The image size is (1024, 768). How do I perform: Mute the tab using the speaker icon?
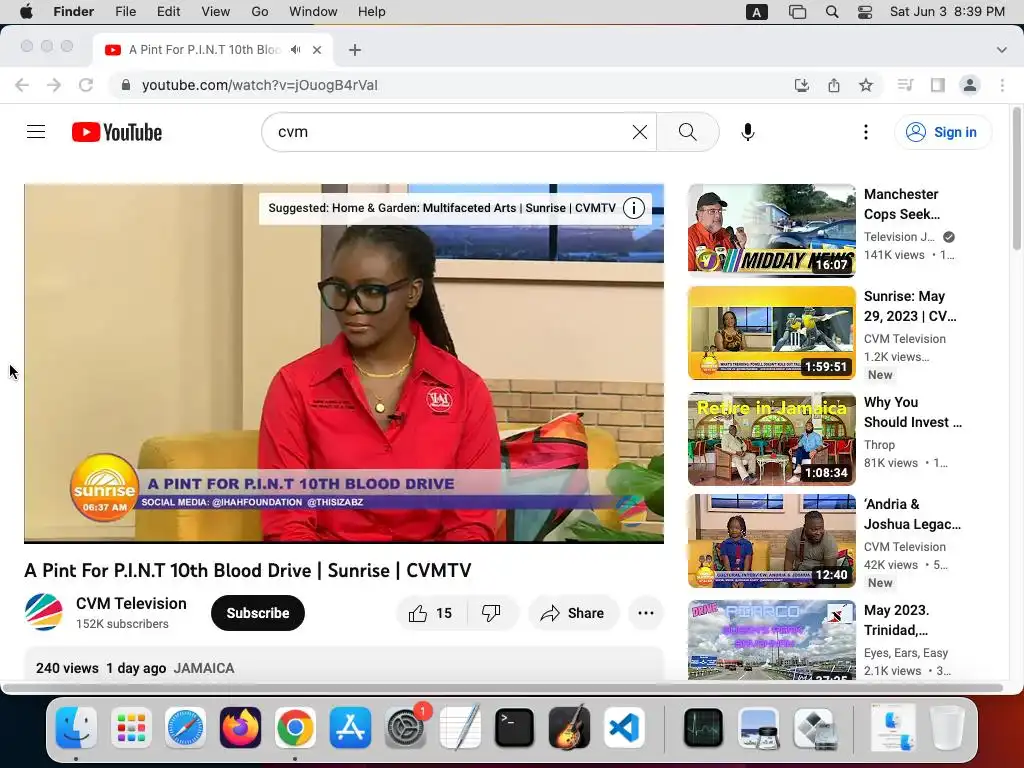(296, 50)
